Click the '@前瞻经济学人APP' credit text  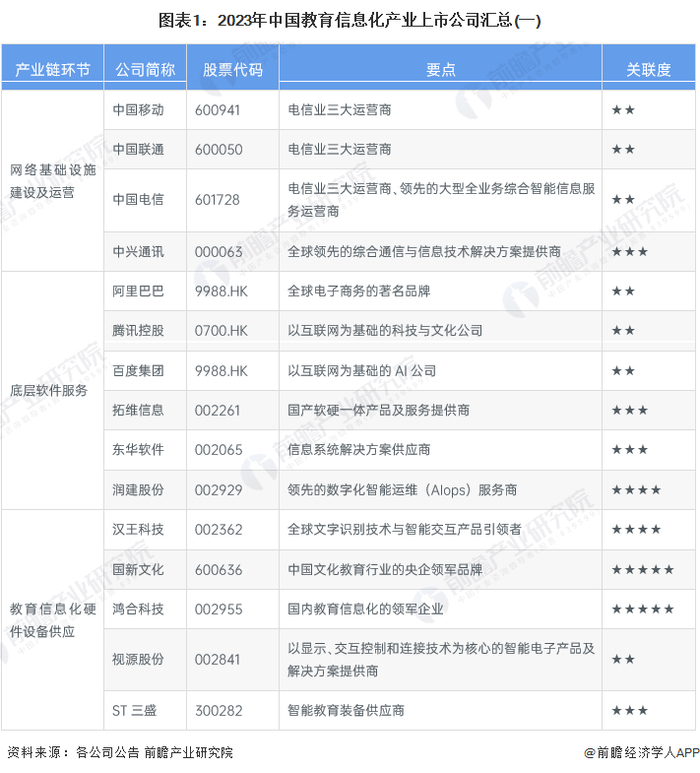[x=641, y=753]
